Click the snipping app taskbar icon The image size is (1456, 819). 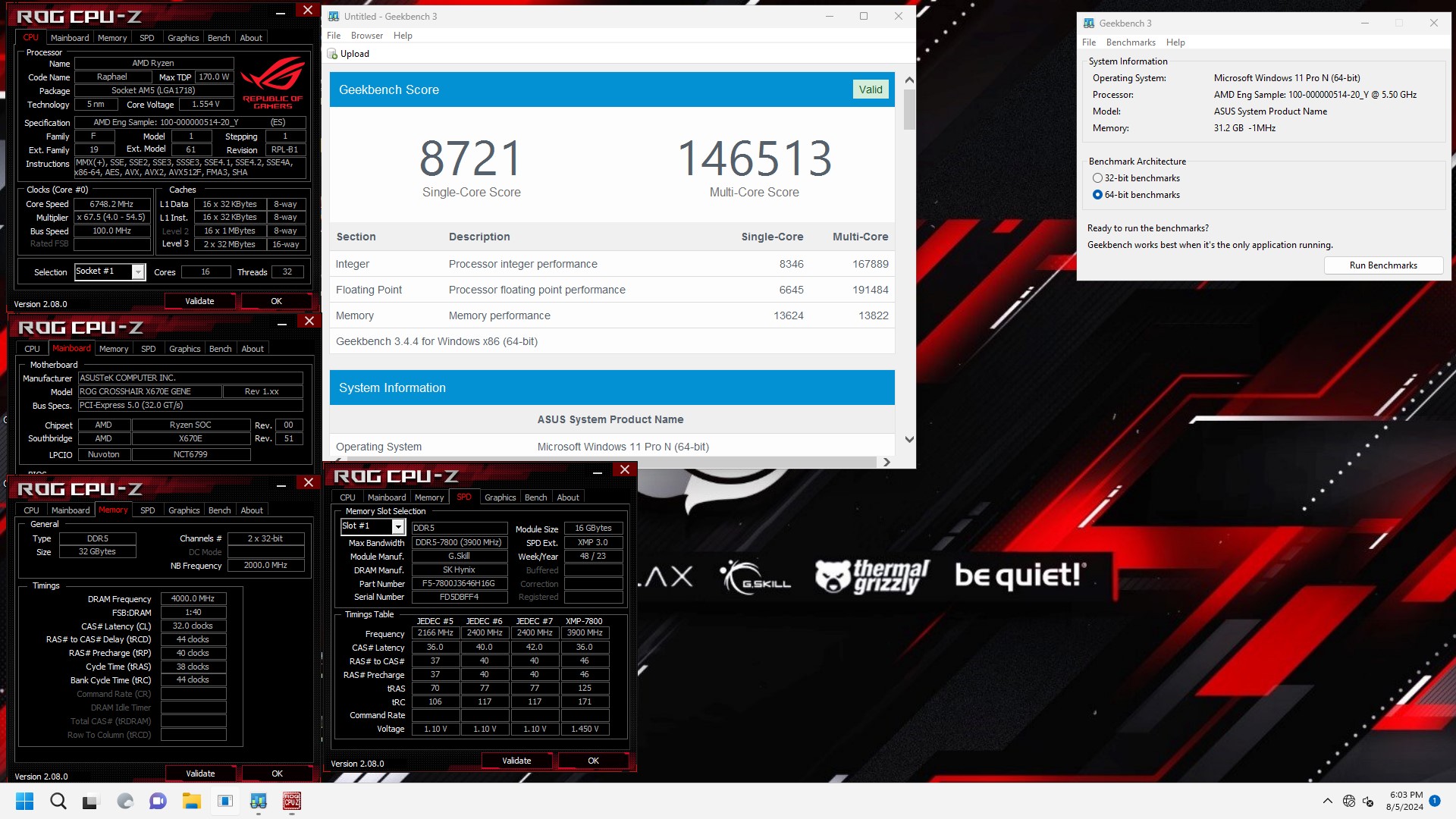click(x=225, y=801)
